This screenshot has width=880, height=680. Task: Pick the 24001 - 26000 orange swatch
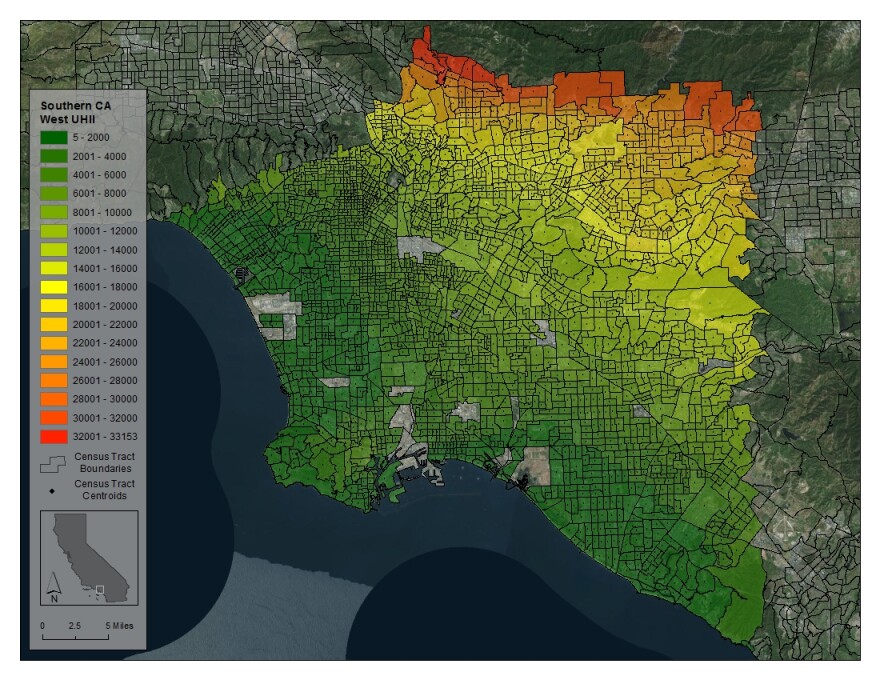(x=54, y=362)
